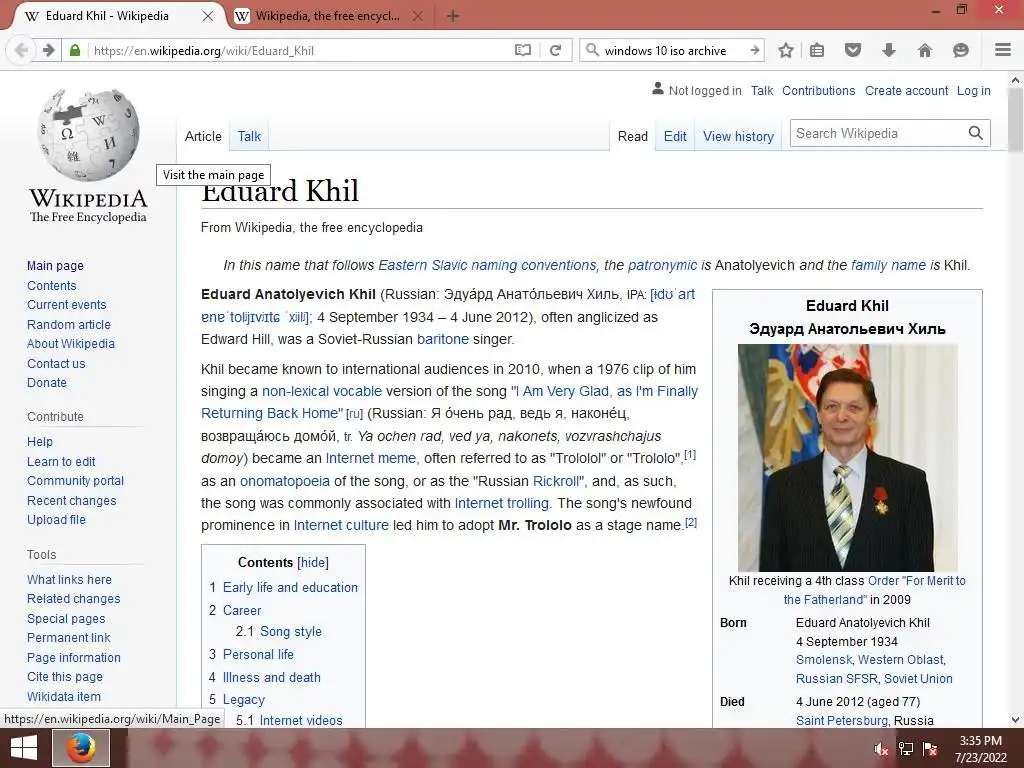Open the View history tab
1024x768 pixels.
(738, 136)
